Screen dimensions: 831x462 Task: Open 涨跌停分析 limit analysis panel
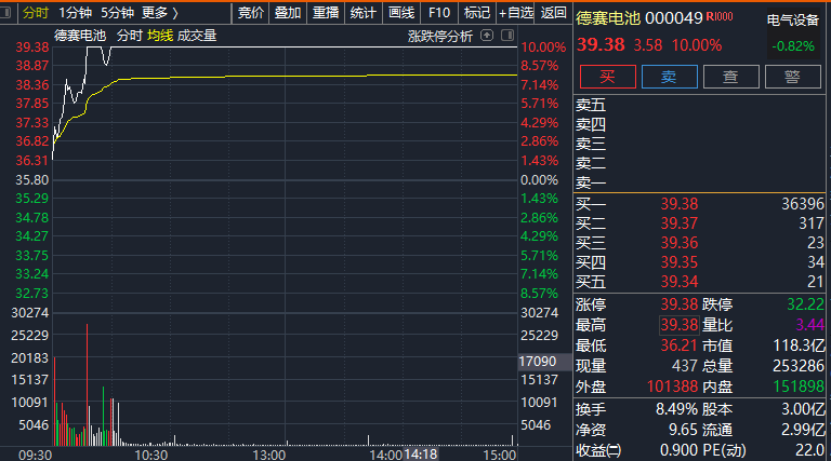tap(440, 36)
